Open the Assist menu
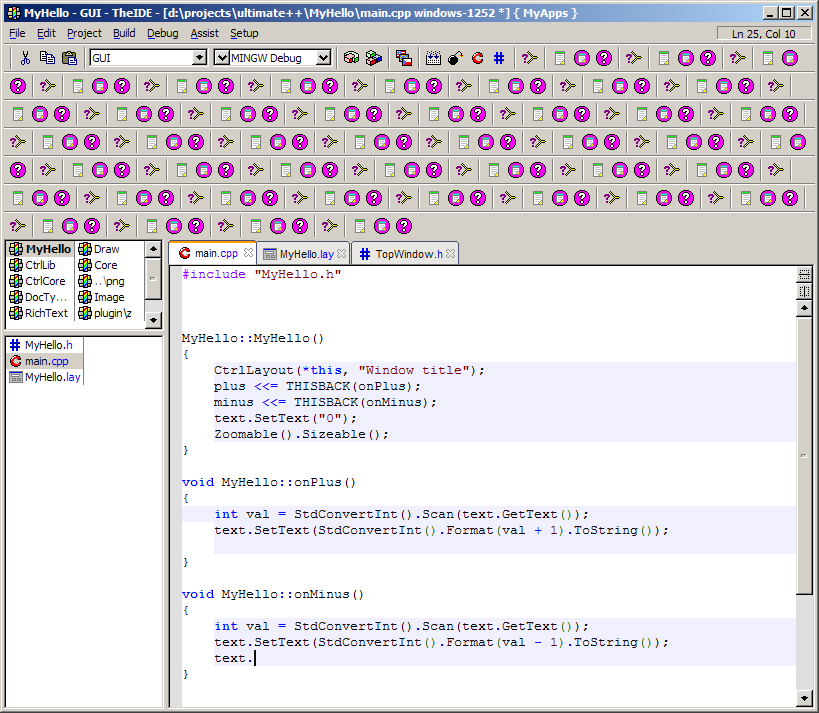Screen dimensions: 819x713 [204, 33]
